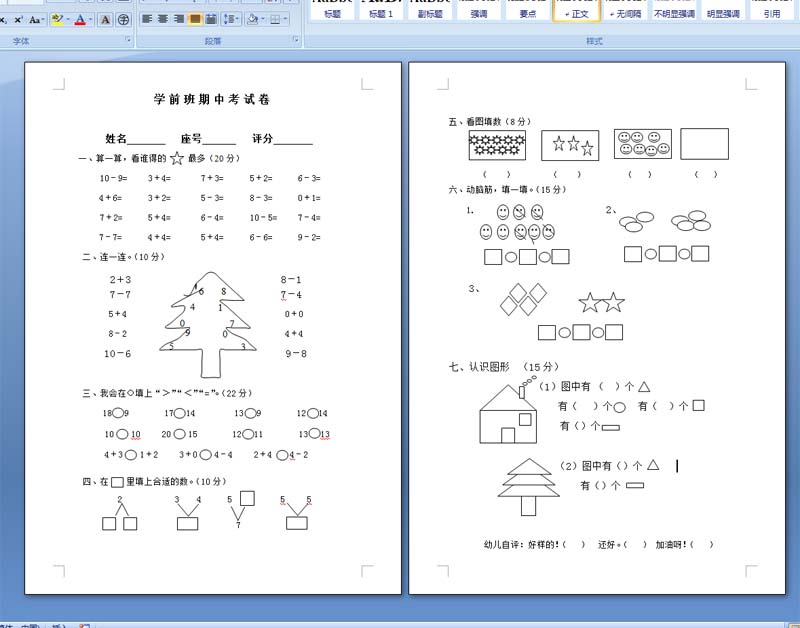Click the layered triangle tree drawing
The width and height of the screenshot is (800, 628).
pos(529,487)
